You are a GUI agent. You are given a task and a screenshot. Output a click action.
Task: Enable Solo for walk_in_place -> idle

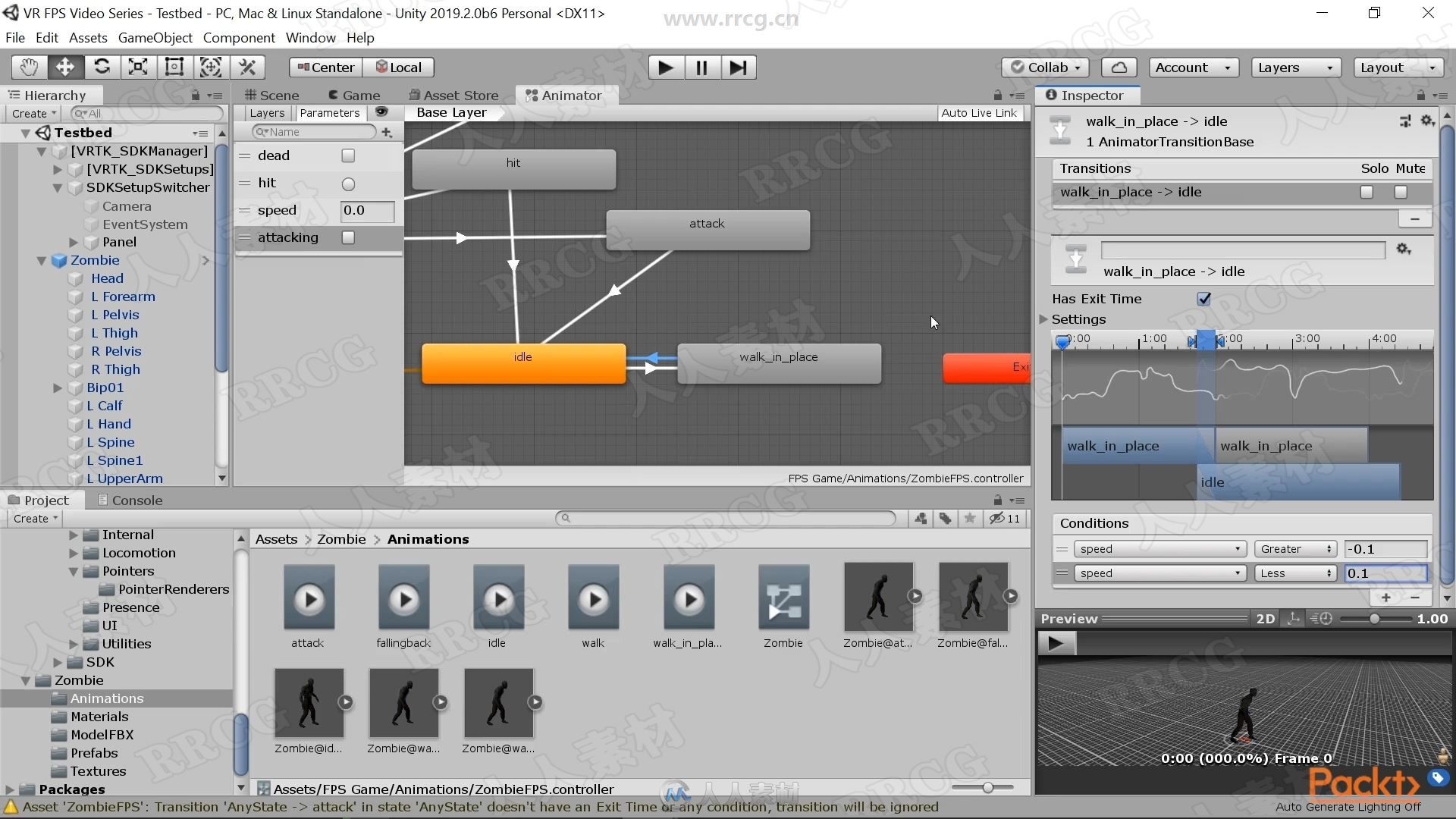point(1367,193)
